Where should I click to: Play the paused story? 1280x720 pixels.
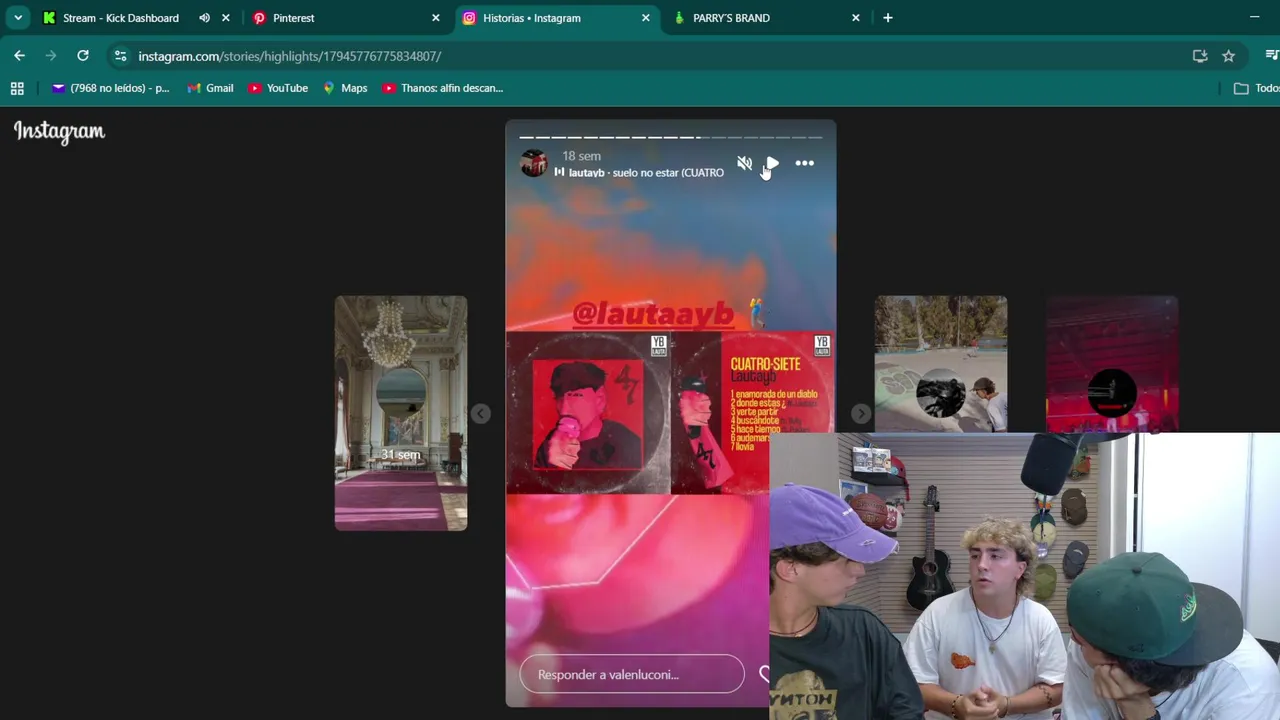click(772, 163)
